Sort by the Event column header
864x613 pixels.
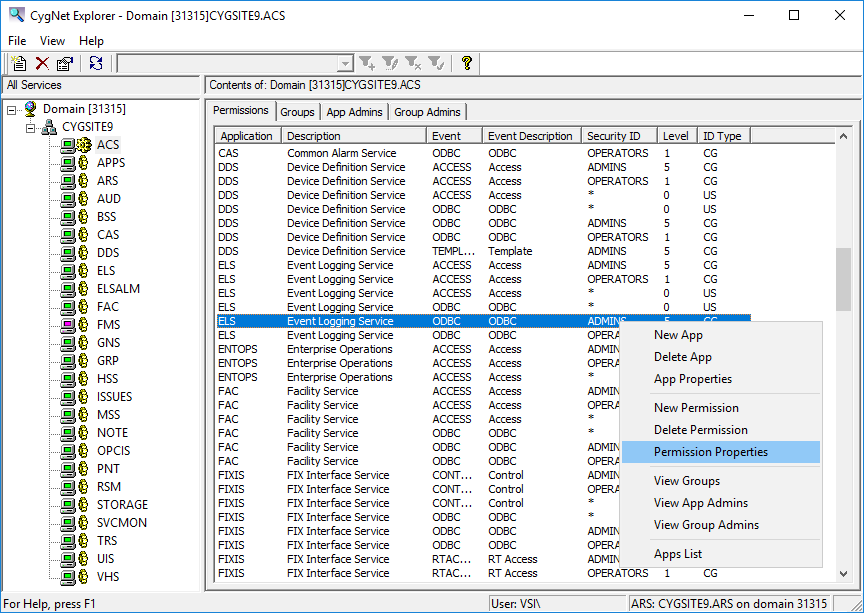pos(455,136)
